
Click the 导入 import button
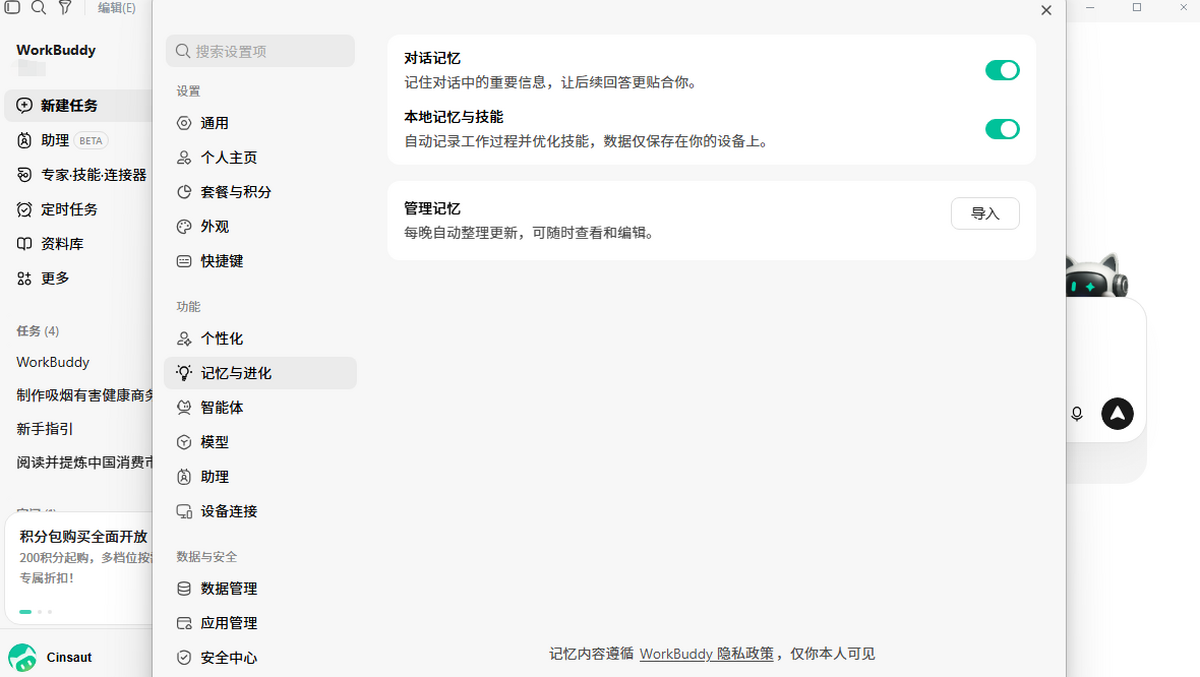(985, 213)
